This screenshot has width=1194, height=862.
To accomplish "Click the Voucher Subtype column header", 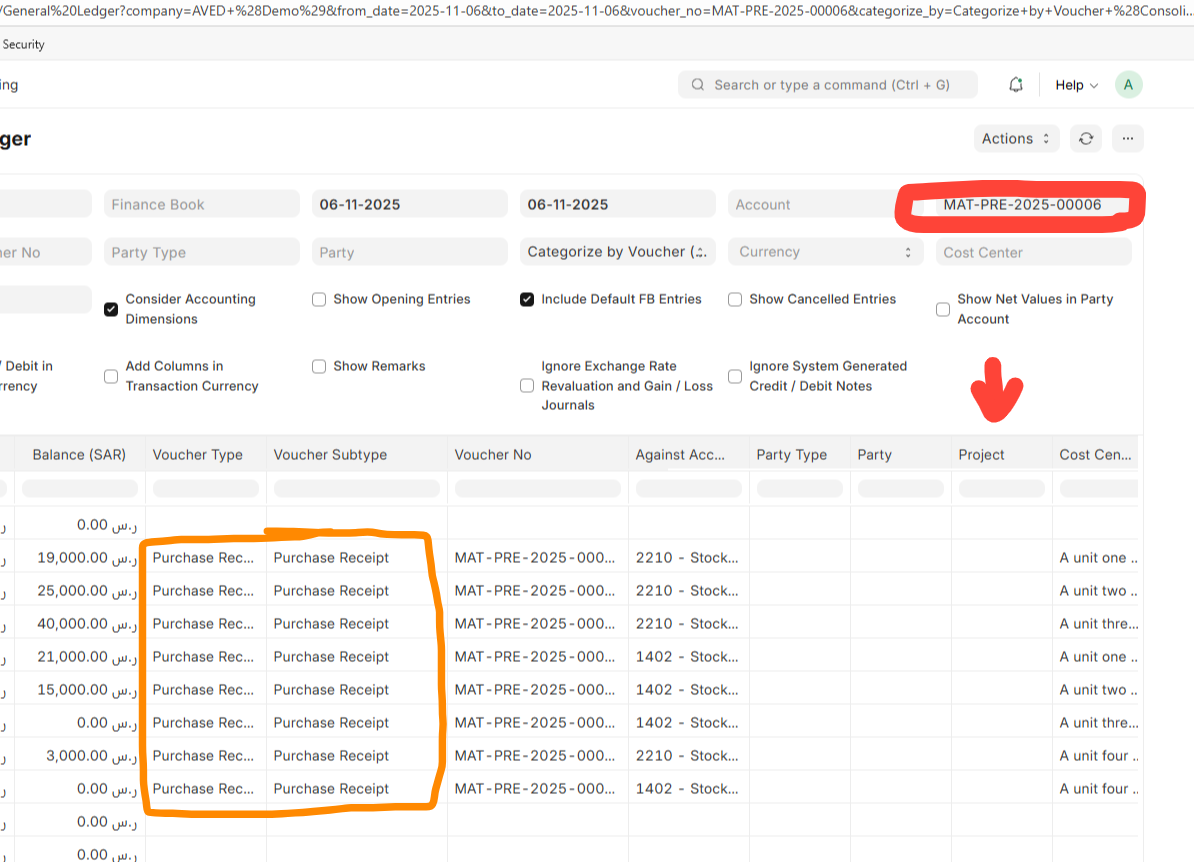I will pyautogui.click(x=330, y=454).
